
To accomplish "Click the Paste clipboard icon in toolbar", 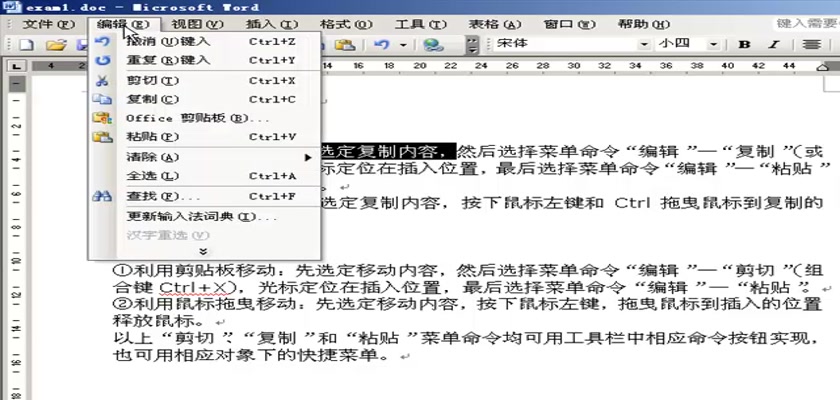I will [346, 45].
